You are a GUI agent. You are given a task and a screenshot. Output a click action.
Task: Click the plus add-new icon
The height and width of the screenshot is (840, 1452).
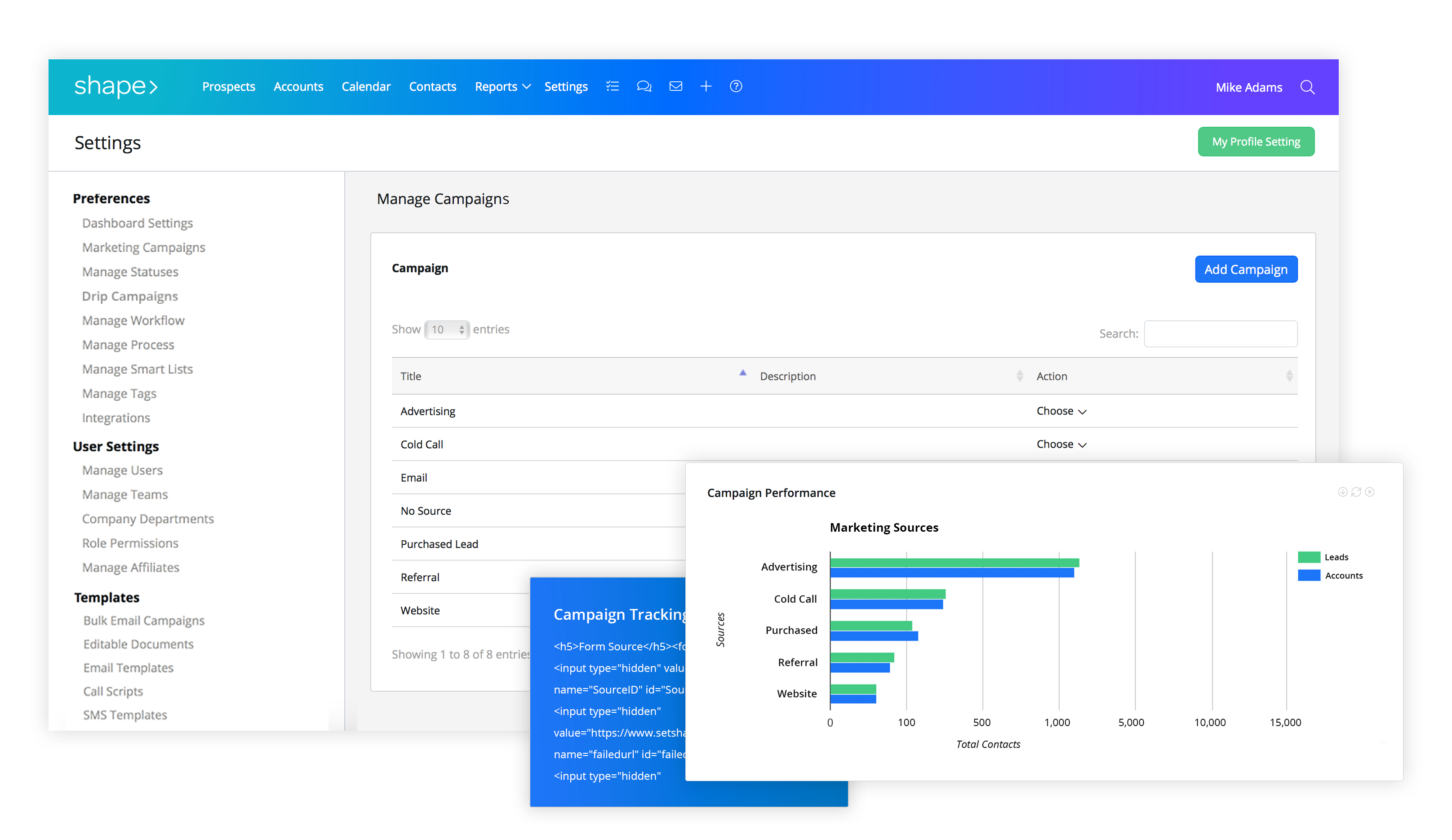tap(706, 86)
